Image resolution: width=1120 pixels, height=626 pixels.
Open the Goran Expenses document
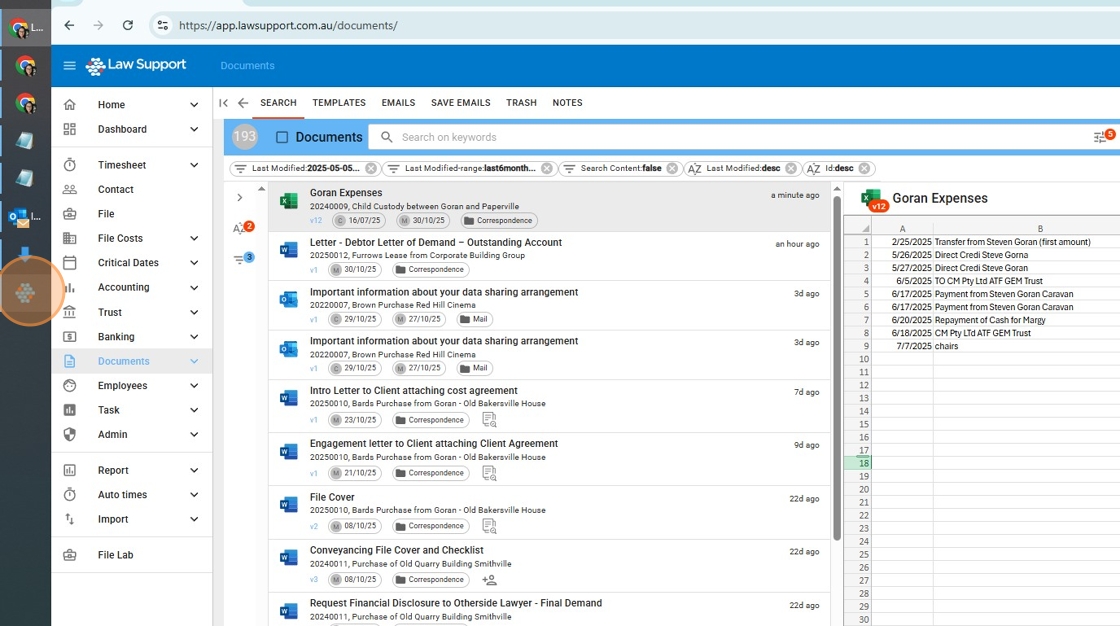[346, 193]
